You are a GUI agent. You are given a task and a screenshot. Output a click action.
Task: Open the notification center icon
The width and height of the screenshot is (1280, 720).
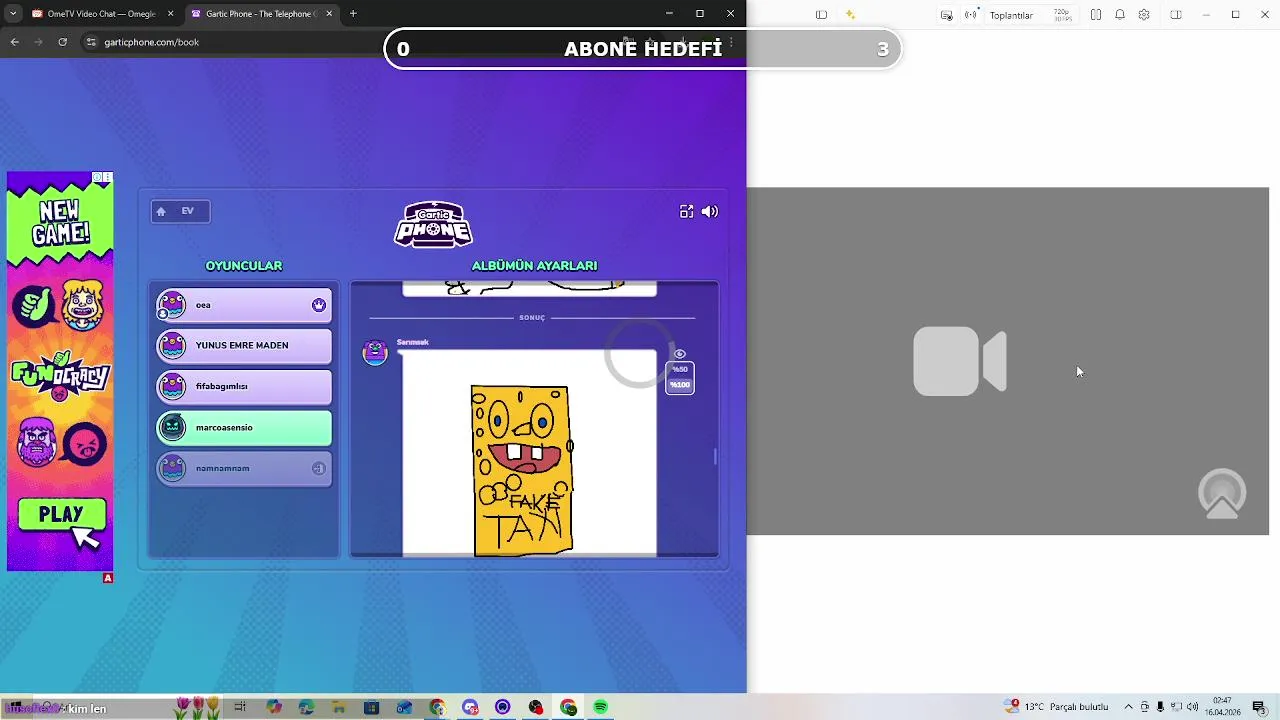(x=1259, y=707)
